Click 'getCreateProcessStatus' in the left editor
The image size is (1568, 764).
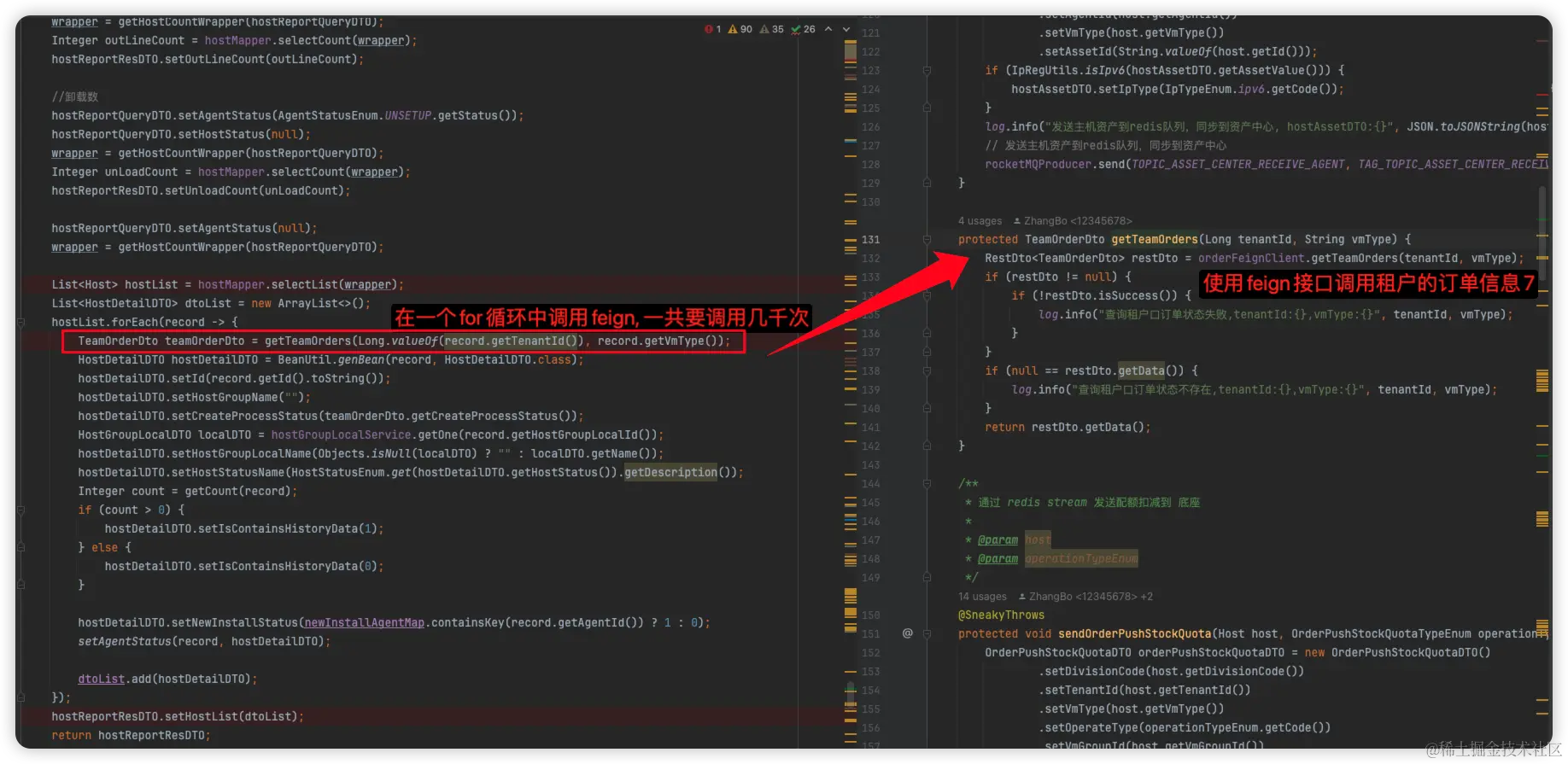(484, 417)
